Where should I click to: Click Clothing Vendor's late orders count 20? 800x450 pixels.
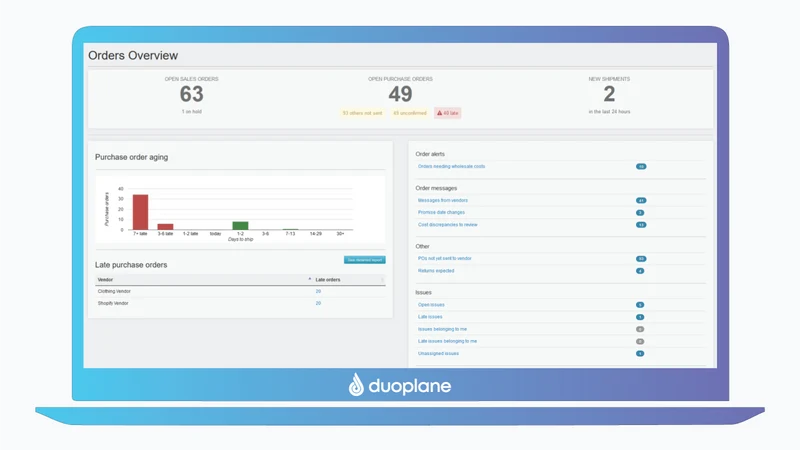tap(318, 291)
